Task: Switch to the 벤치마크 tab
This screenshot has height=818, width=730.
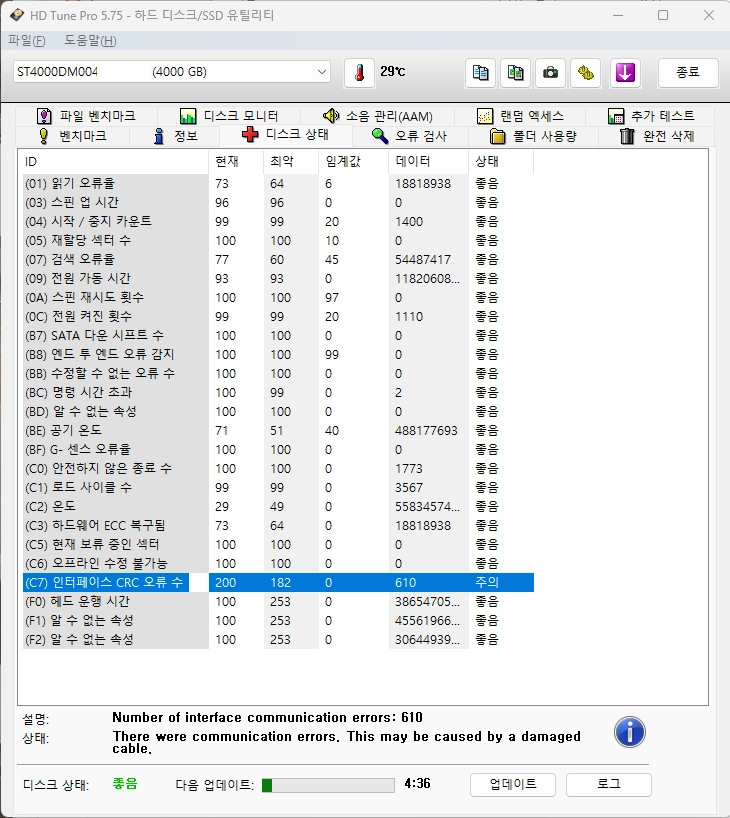Action: coord(73,136)
